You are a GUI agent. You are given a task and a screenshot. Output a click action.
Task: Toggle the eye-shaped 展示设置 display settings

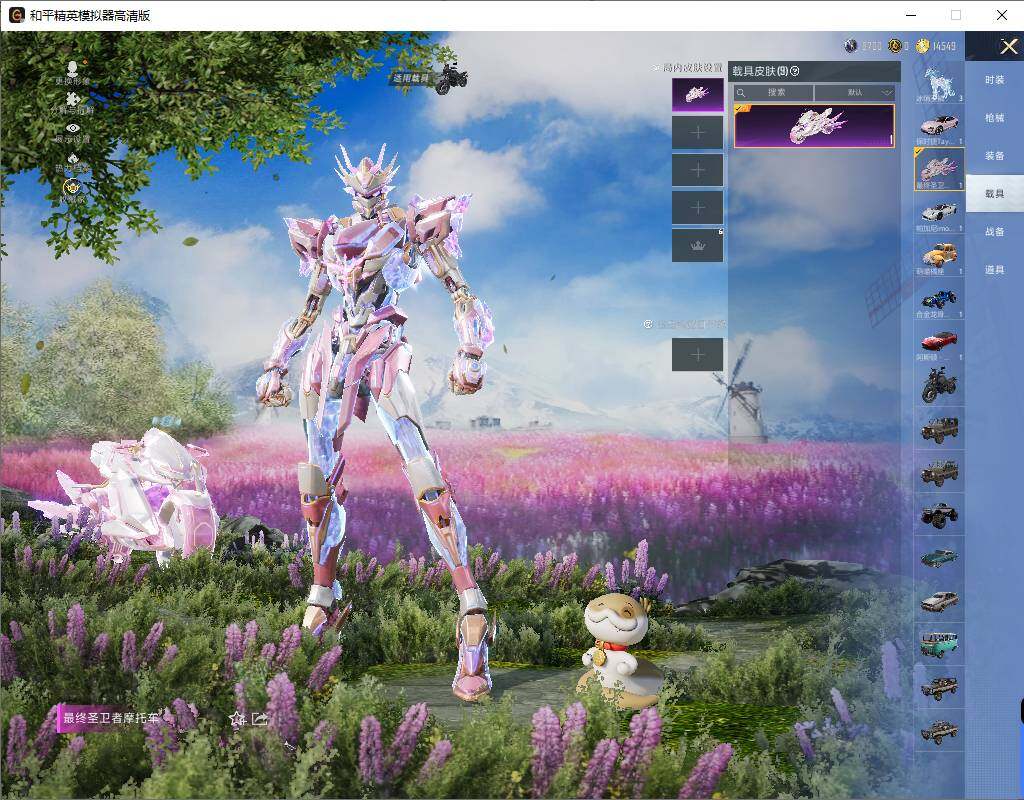pos(72,128)
